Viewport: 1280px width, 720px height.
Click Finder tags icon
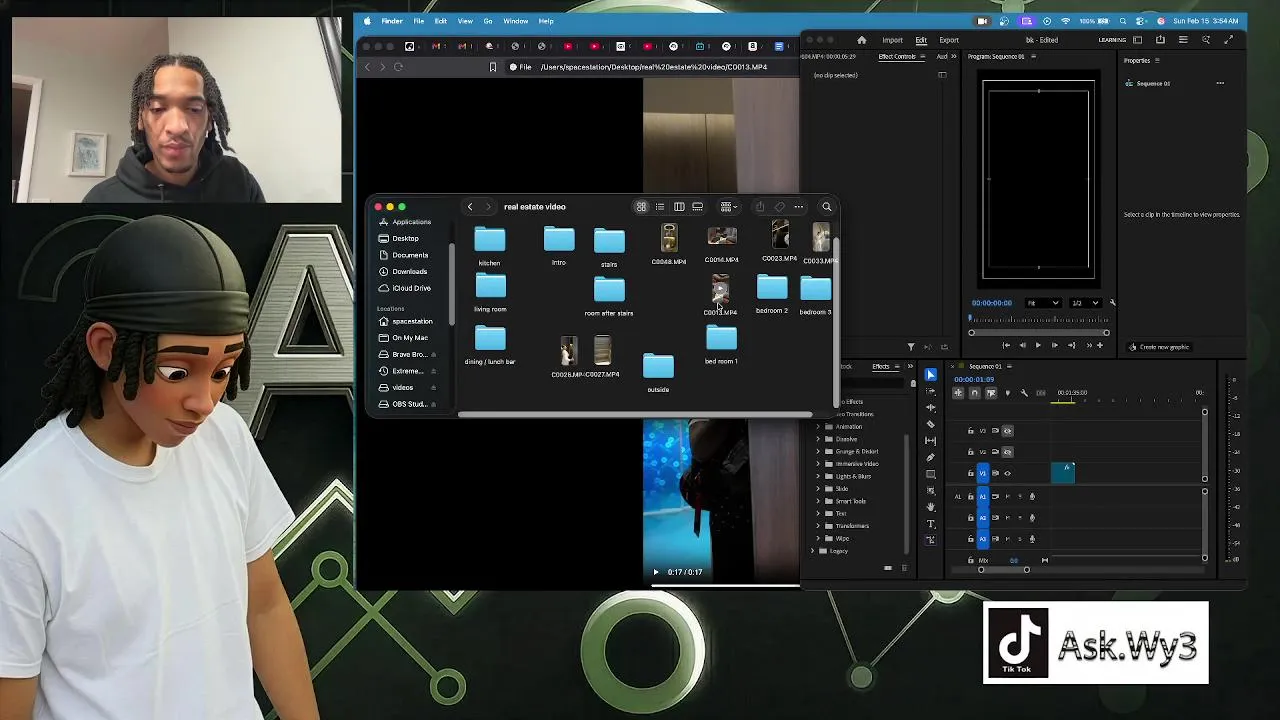click(x=780, y=207)
